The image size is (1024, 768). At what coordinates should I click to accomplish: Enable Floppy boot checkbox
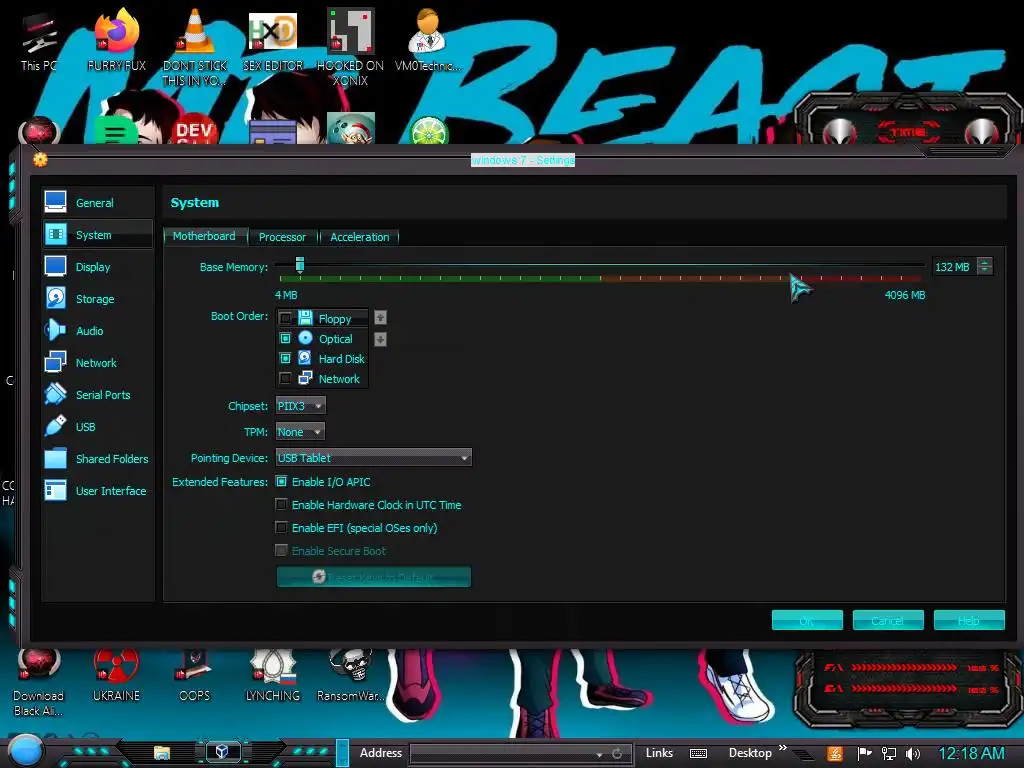285,318
